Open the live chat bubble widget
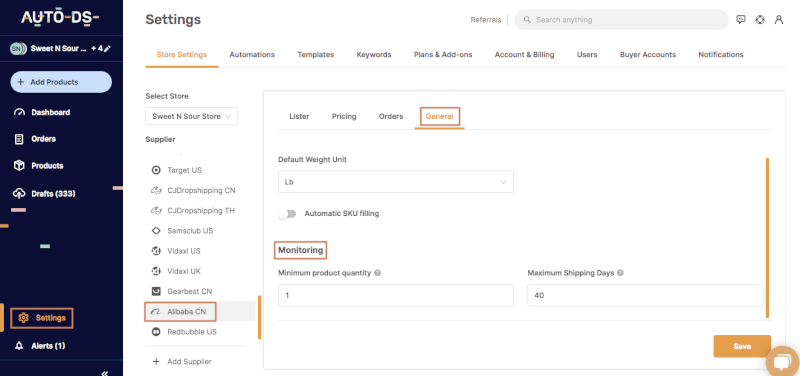800x376 pixels. (x=782, y=361)
